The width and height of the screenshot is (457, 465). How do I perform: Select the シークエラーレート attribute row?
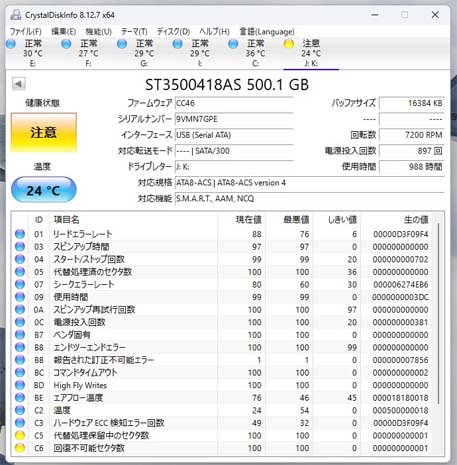[x=222, y=284]
